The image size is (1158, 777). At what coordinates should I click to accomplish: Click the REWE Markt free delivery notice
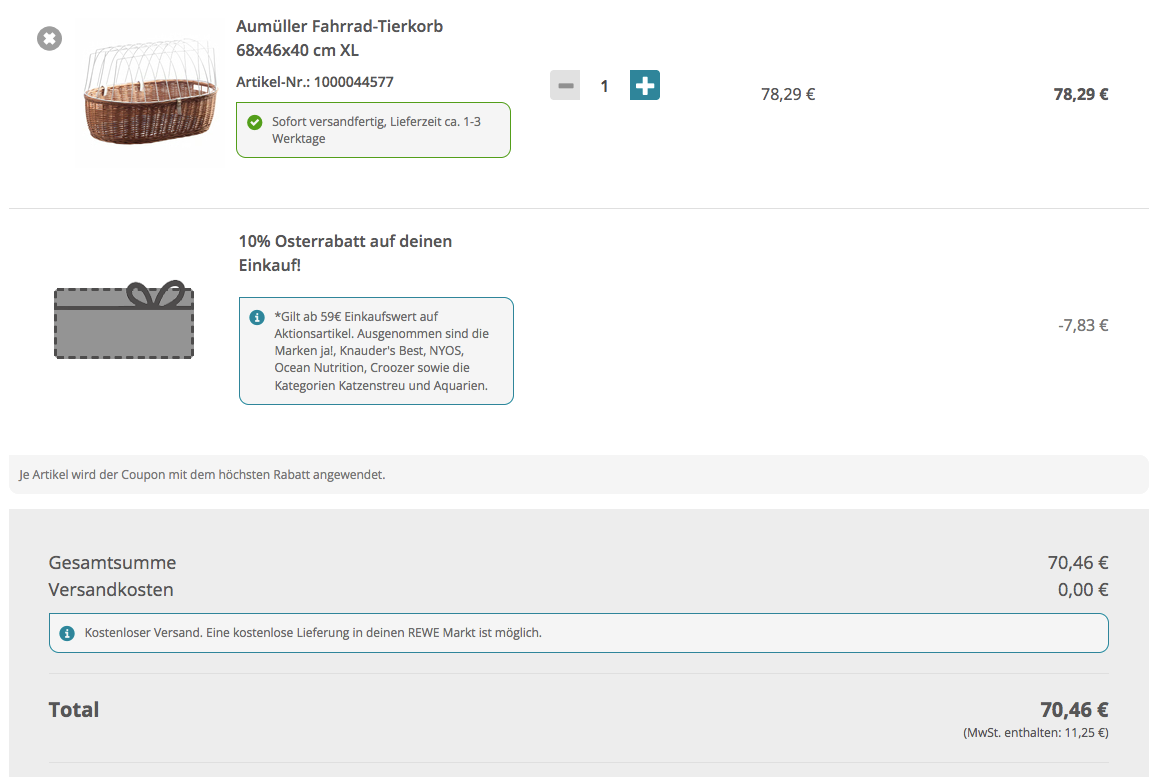pyautogui.click(x=313, y=633)
